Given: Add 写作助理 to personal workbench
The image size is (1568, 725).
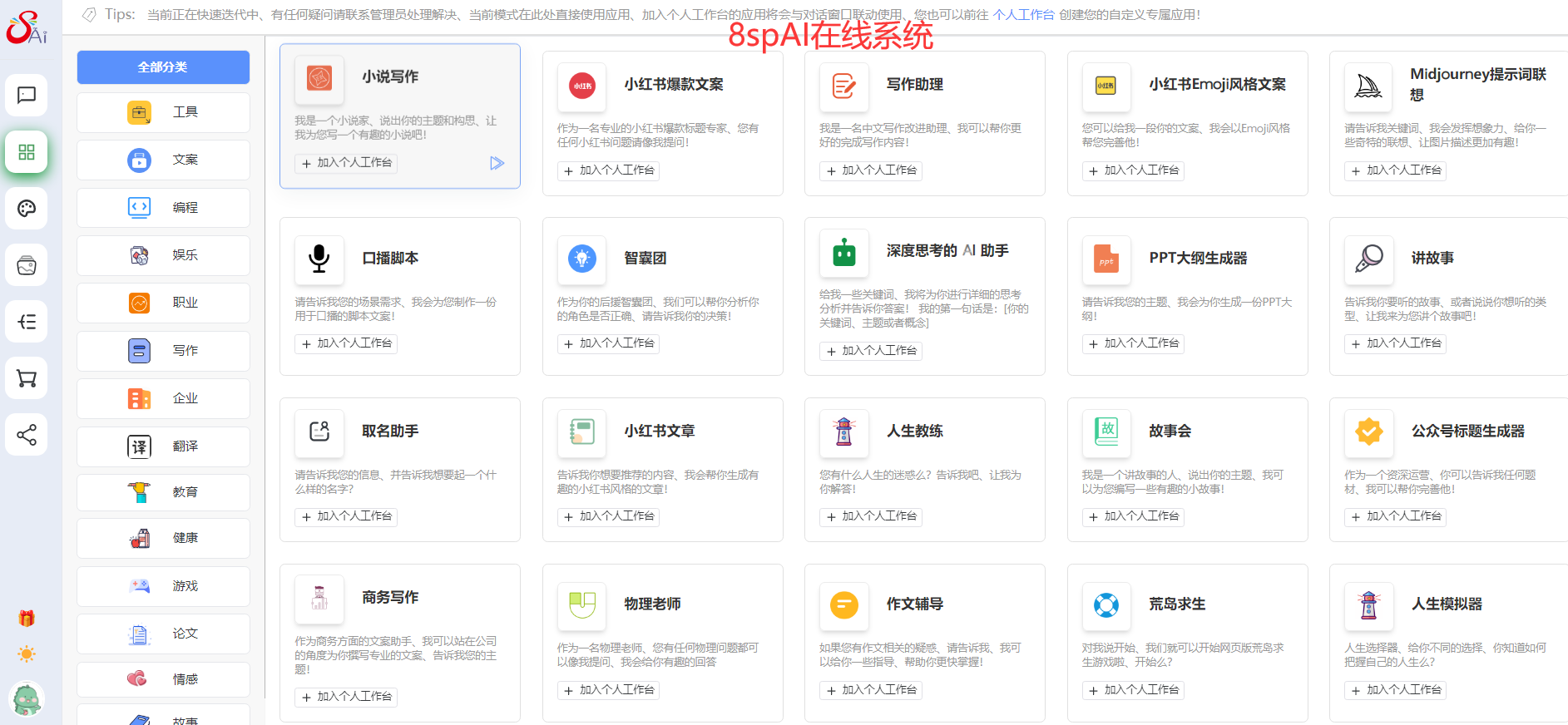Looking at the screenshot, I should click(x=871, y=170).
